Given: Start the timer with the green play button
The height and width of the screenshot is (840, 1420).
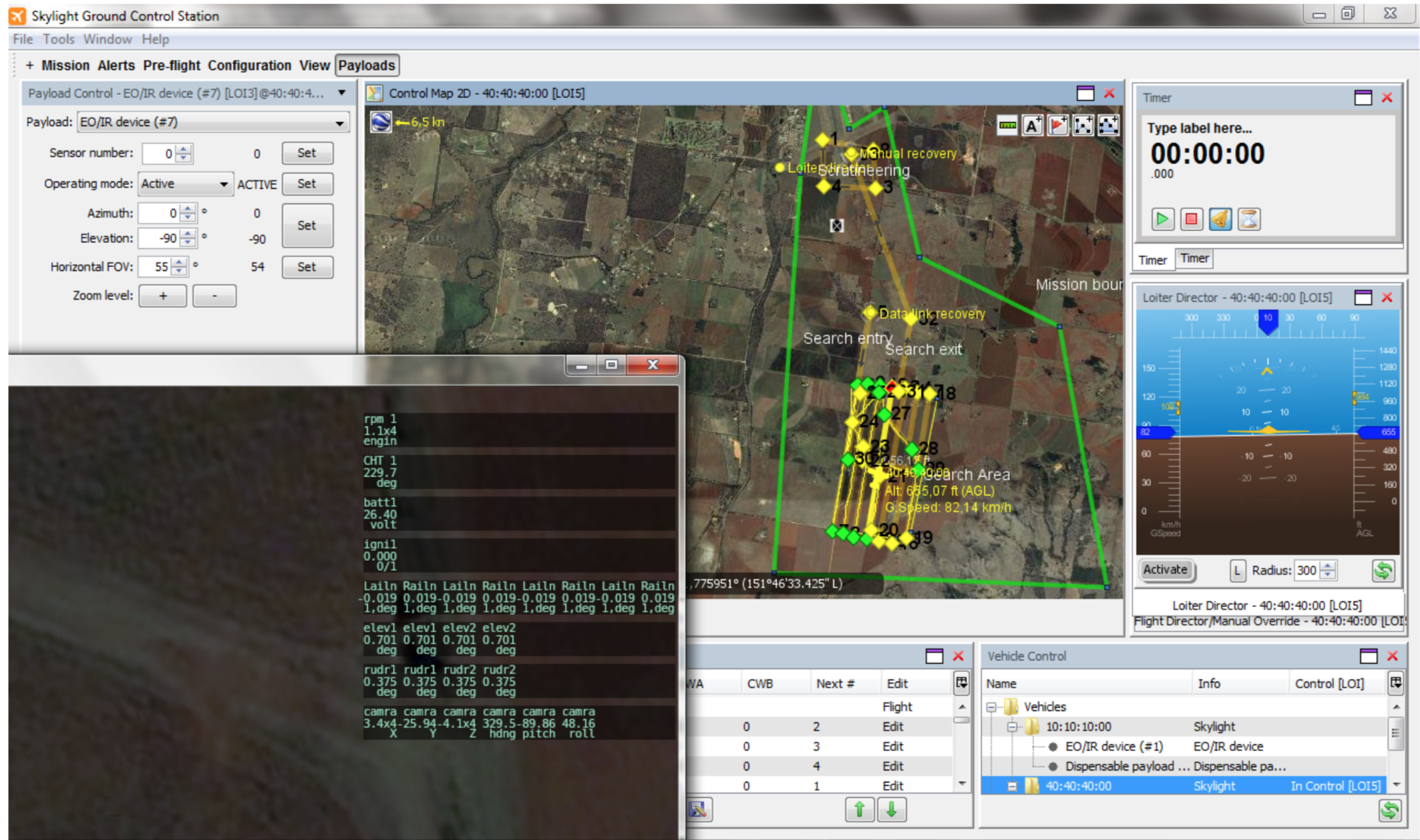Looking at the screenshot, I should pos(1162,219).
